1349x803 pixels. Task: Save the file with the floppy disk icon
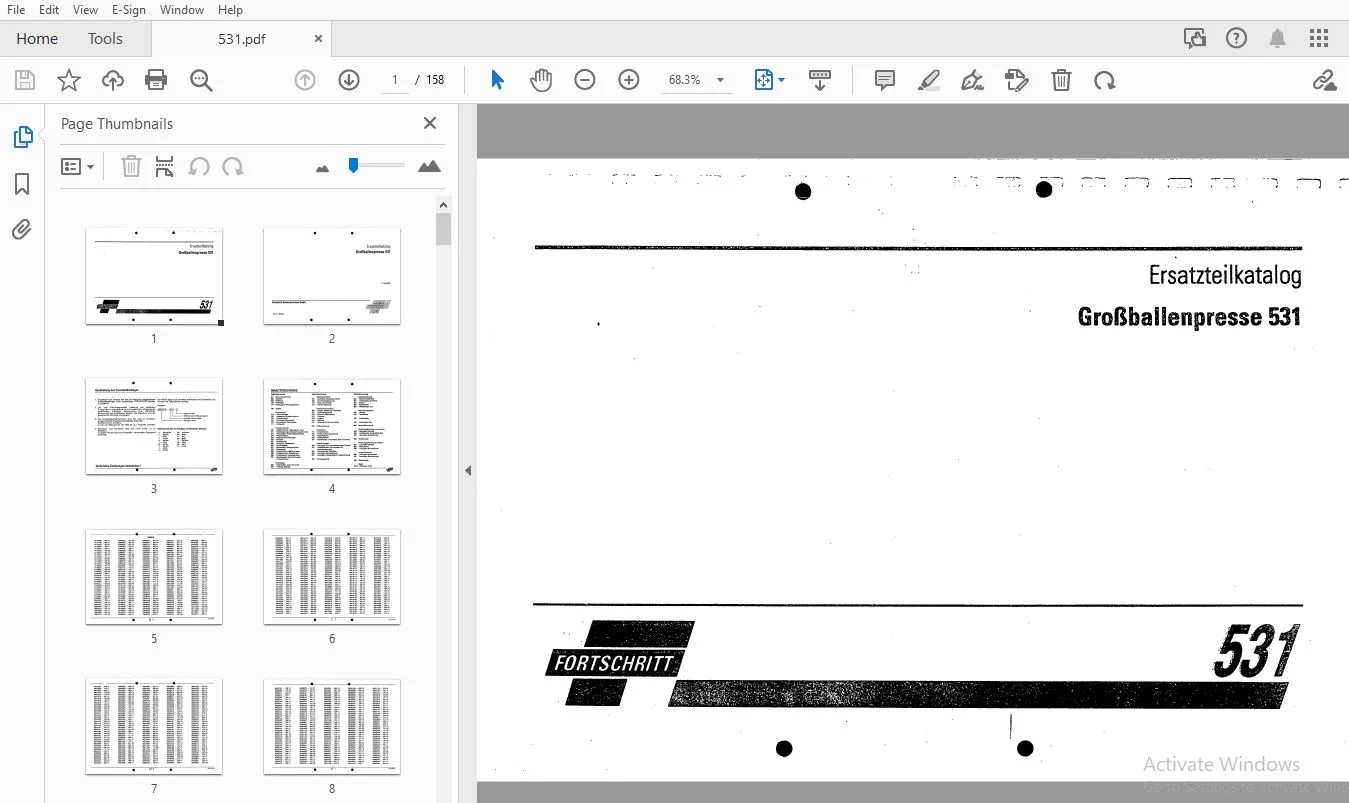pos(25,80)
